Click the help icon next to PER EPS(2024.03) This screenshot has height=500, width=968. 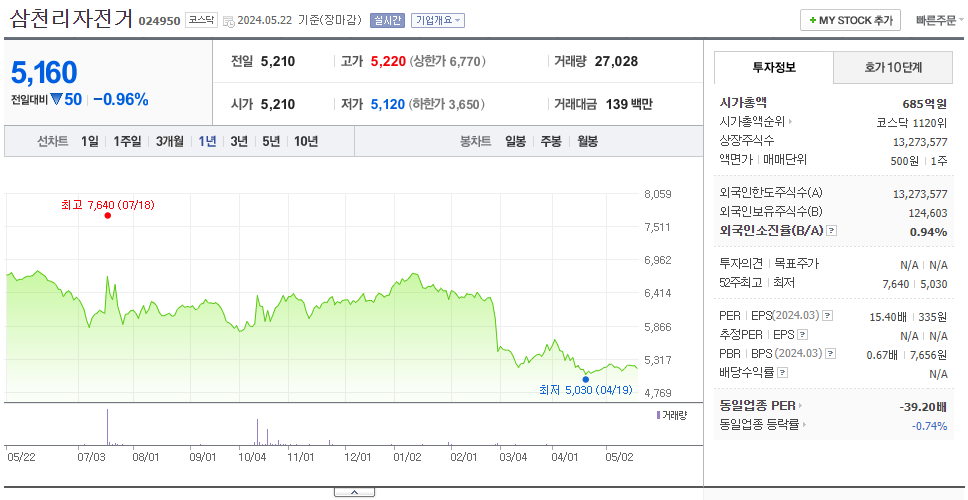tap(828, 316)
